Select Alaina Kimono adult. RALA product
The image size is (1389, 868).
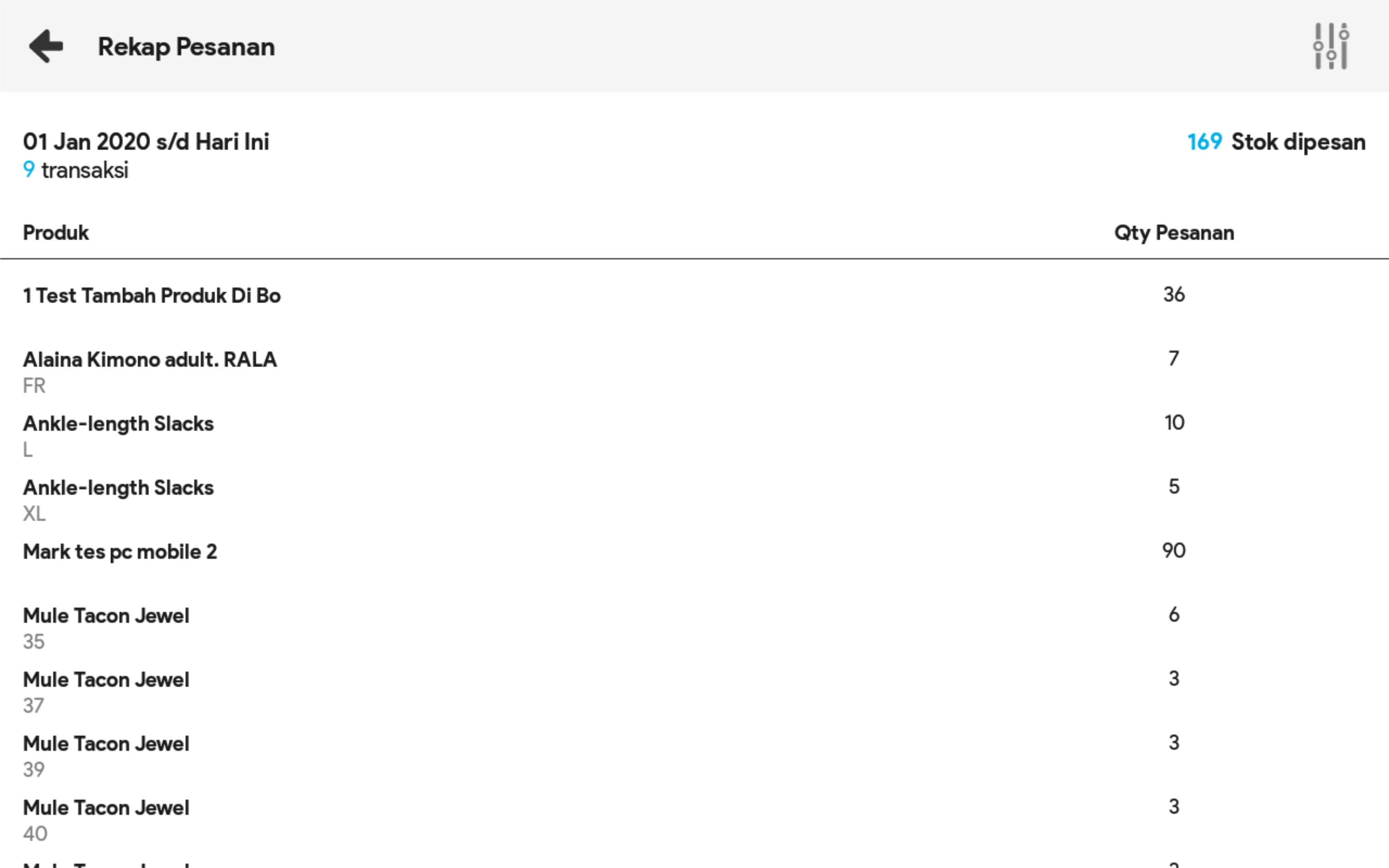(x=150, y=359)
